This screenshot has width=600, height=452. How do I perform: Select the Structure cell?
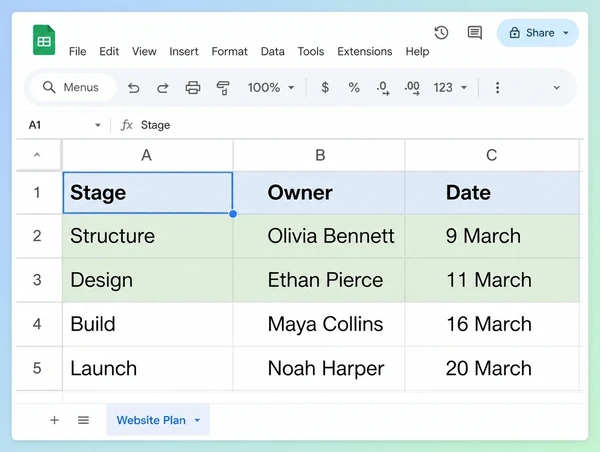click(148, 236)
